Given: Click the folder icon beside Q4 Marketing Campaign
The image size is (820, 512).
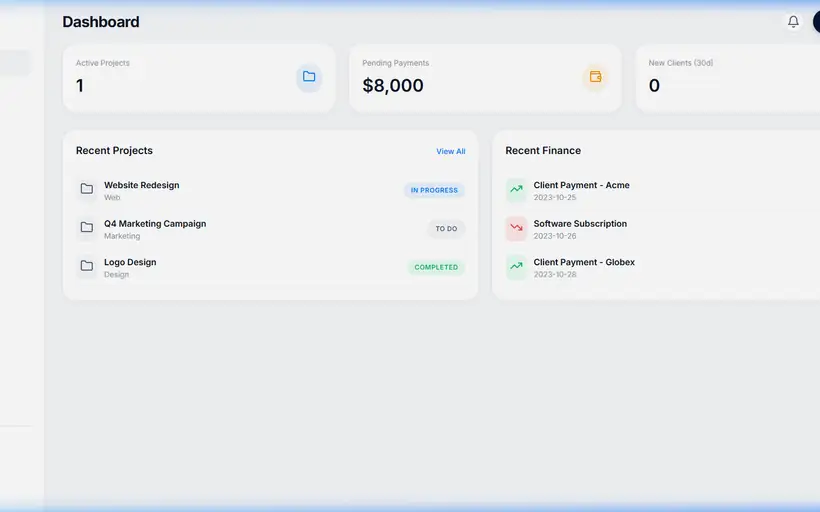Looking at the screenshot, I should point(87,227).
